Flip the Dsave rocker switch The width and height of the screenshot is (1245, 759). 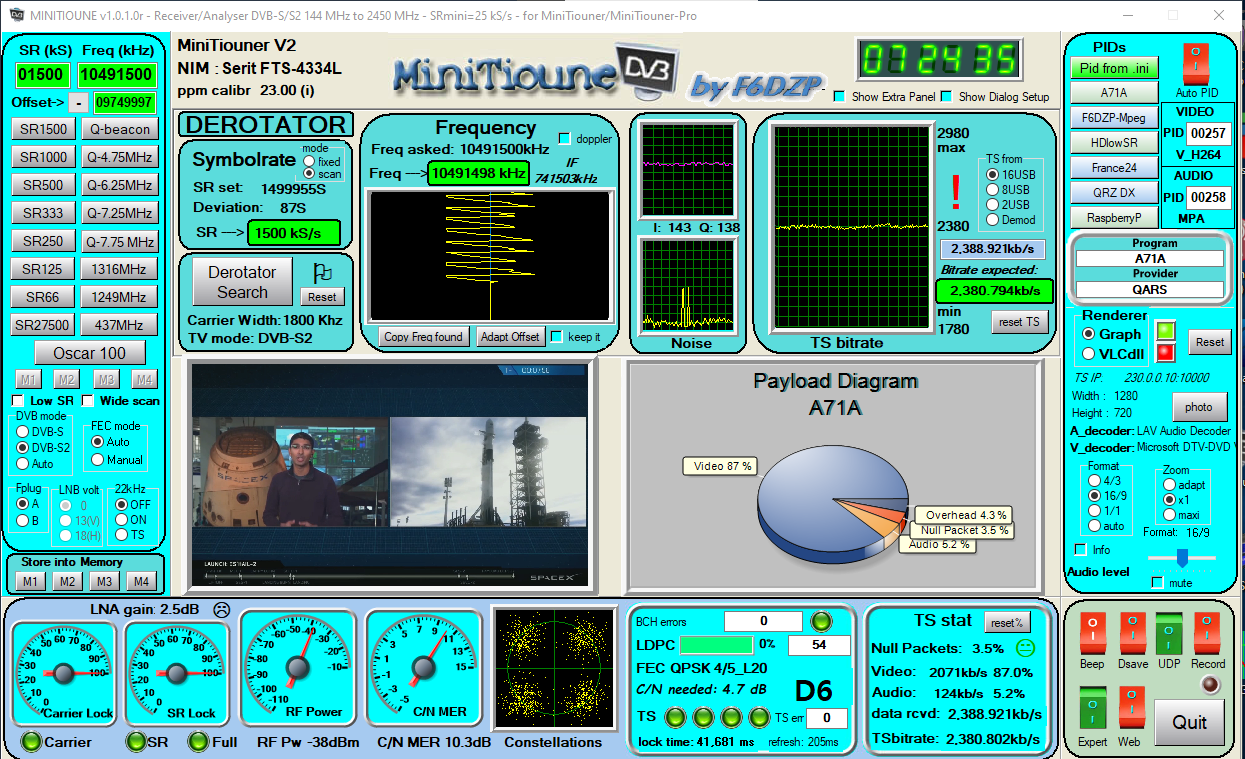(1133, 633)
